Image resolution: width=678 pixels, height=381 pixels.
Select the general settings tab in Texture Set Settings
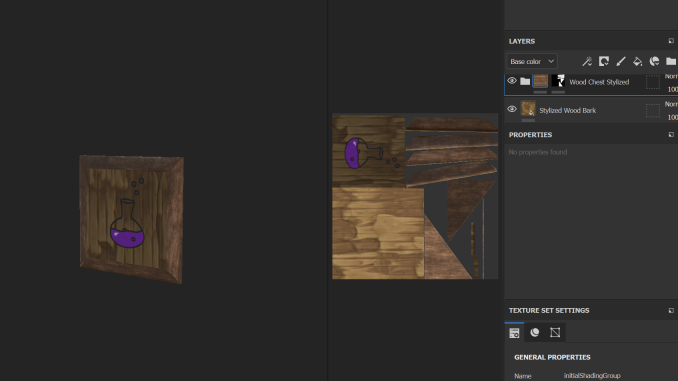pos(514,333)
